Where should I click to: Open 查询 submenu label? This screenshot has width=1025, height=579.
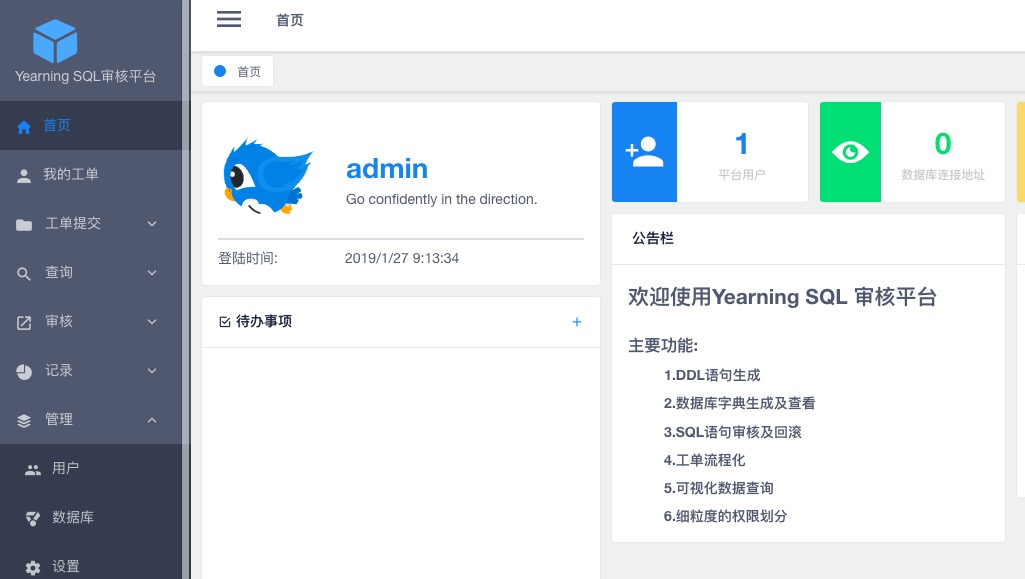59,273
